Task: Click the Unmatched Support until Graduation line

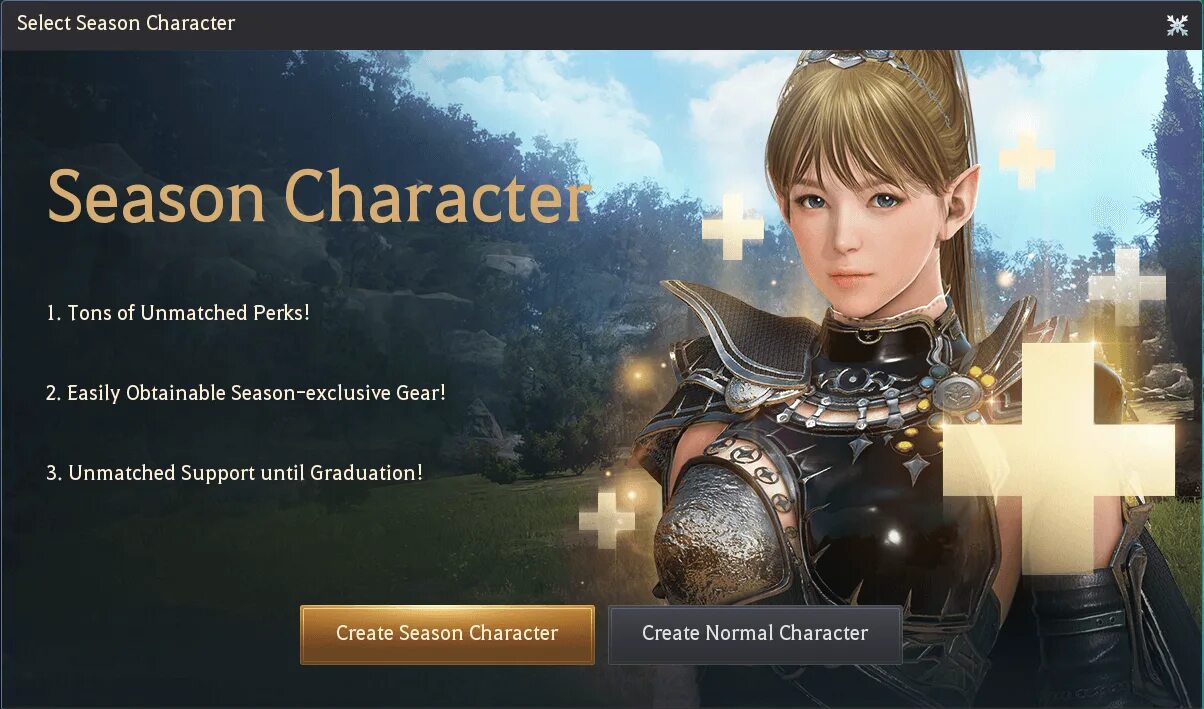Action: click(x=235, y=473)
